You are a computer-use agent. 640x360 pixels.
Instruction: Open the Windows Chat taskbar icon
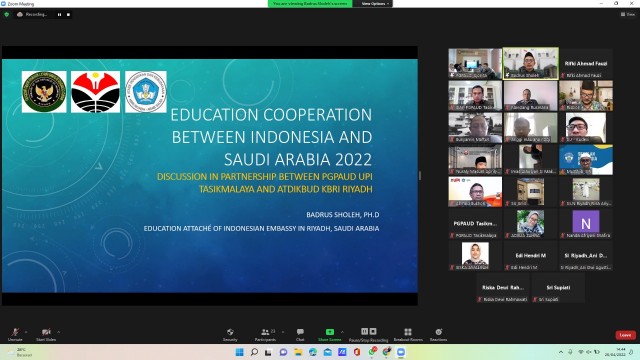click(283, 352)
